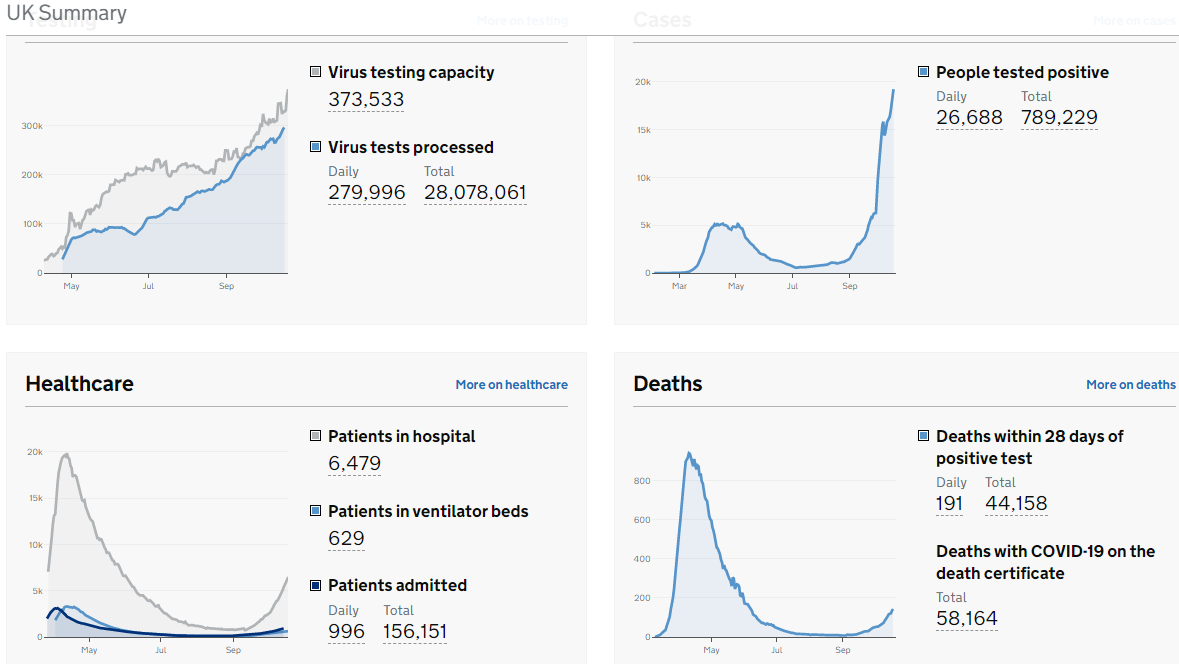The image size is (1179, 664).
Task: Click total patients admitted value 156,151
Action: tap(415, 631)
